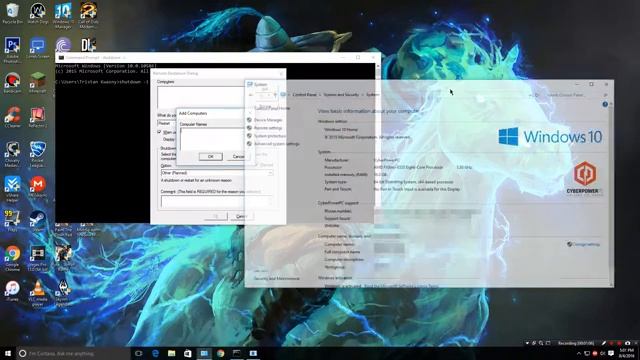The height and width of the screenshot is (360, 640).
Task: Click Cancel in Remote Shutdown Dialog
Action: [x=241, y=216]
